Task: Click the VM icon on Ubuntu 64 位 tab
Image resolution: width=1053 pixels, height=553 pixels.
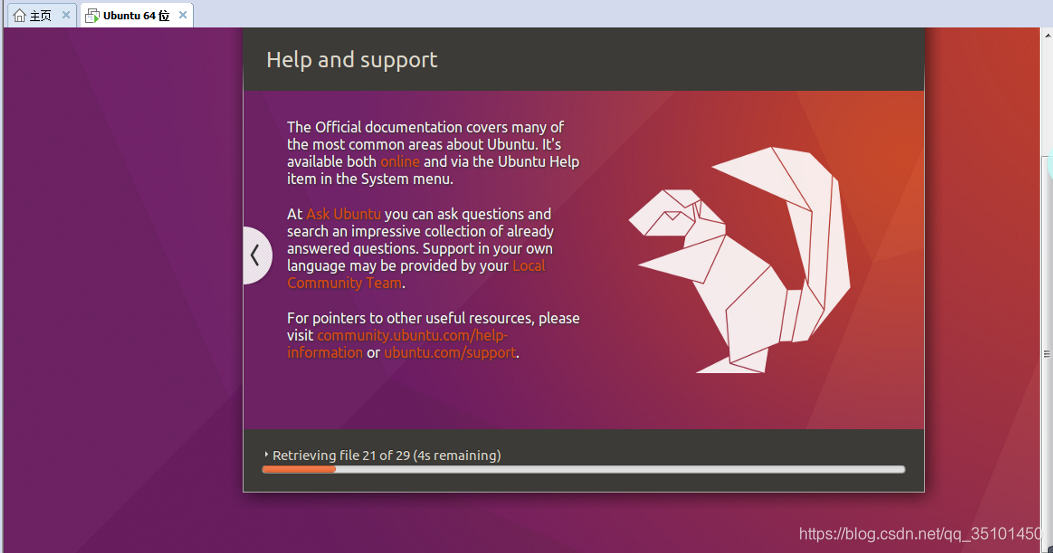Action: [93, 15]
